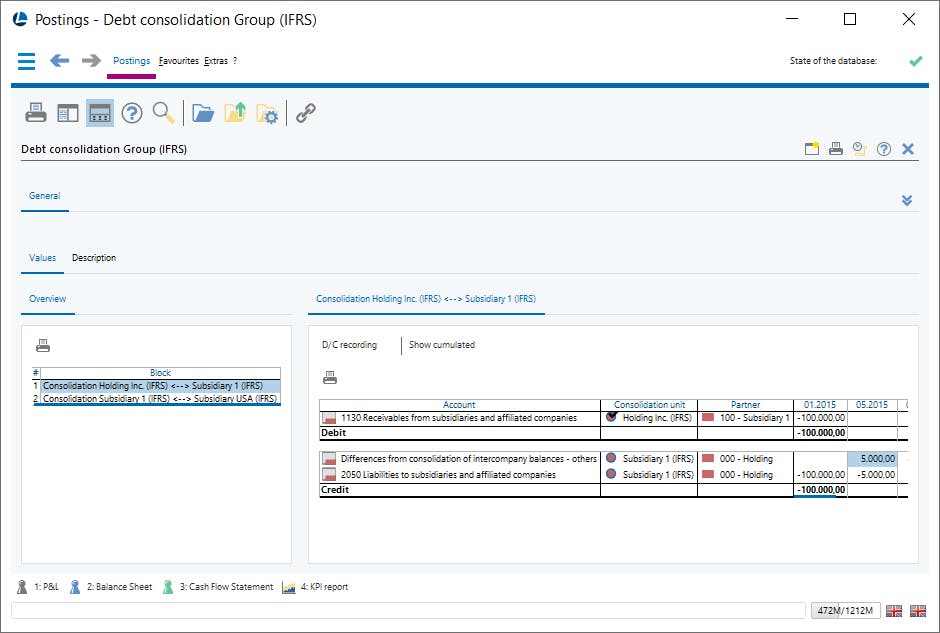This screenshot has width=940, height=633.
Task: Click the folder with green arrow icon
Action: pyautogui.click(x=235, y=113)
